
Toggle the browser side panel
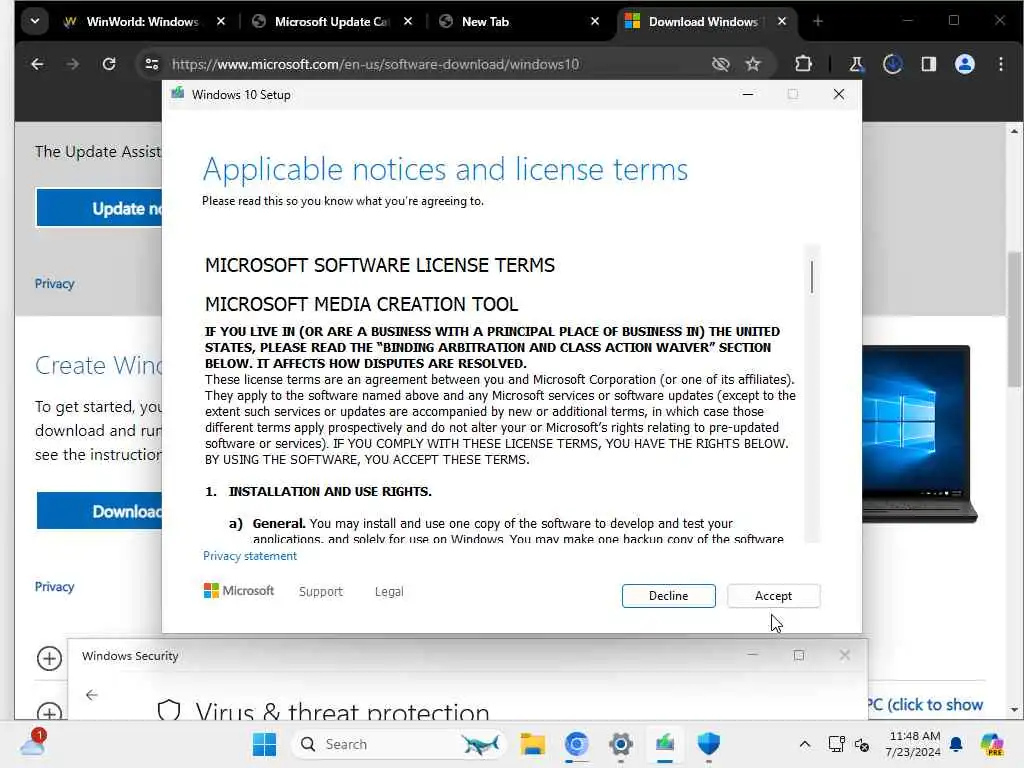[x=928, y=64]
